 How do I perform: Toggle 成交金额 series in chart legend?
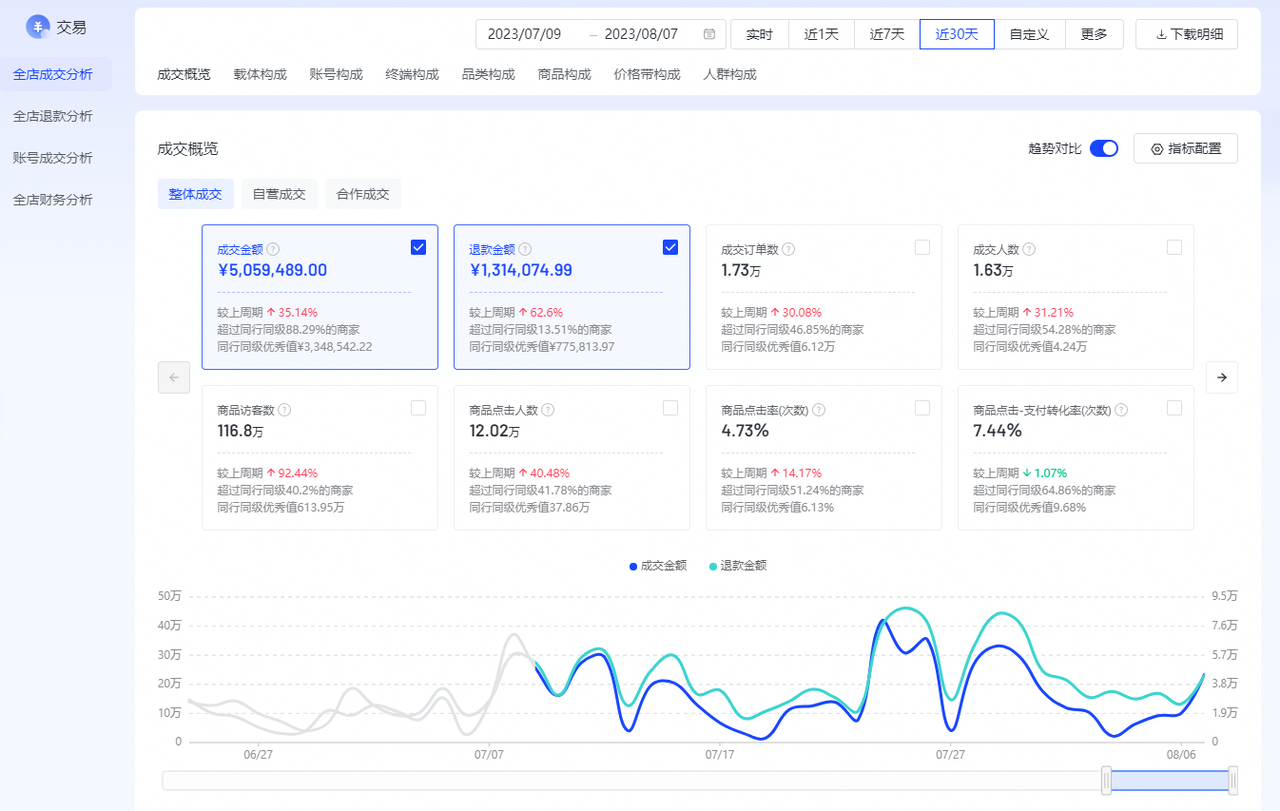(x=658, y=565)
